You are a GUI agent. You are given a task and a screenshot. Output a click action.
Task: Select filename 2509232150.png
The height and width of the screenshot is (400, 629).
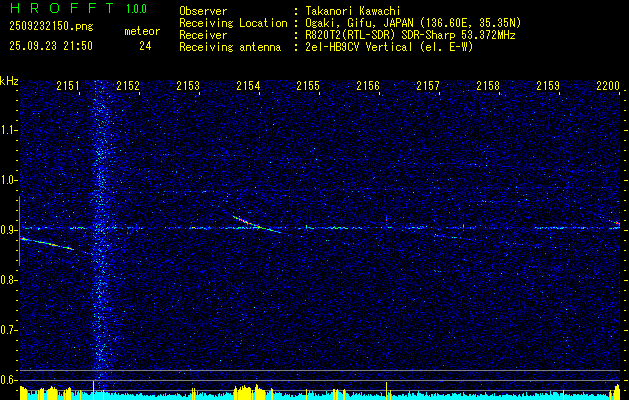click(51, 26)
